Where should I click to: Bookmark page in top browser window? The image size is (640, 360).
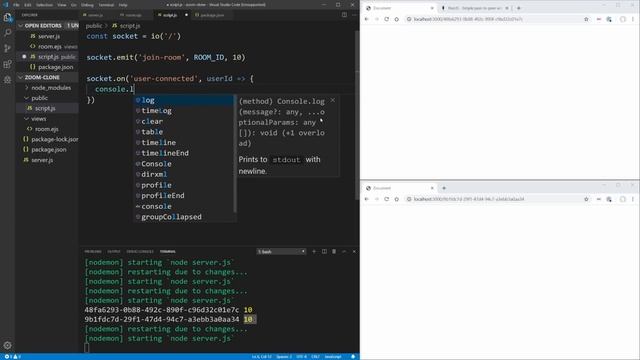click(x=586, y=19)
